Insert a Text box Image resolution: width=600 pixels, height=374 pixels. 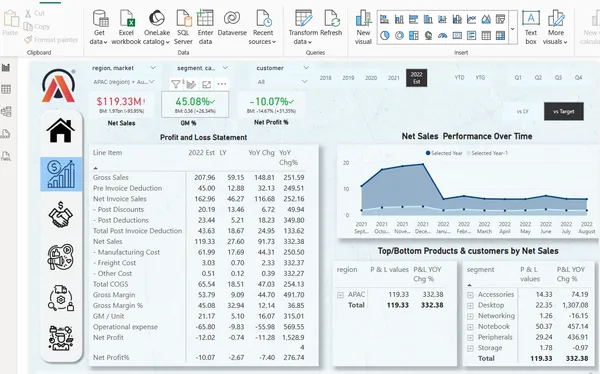(x=531, y=27)
